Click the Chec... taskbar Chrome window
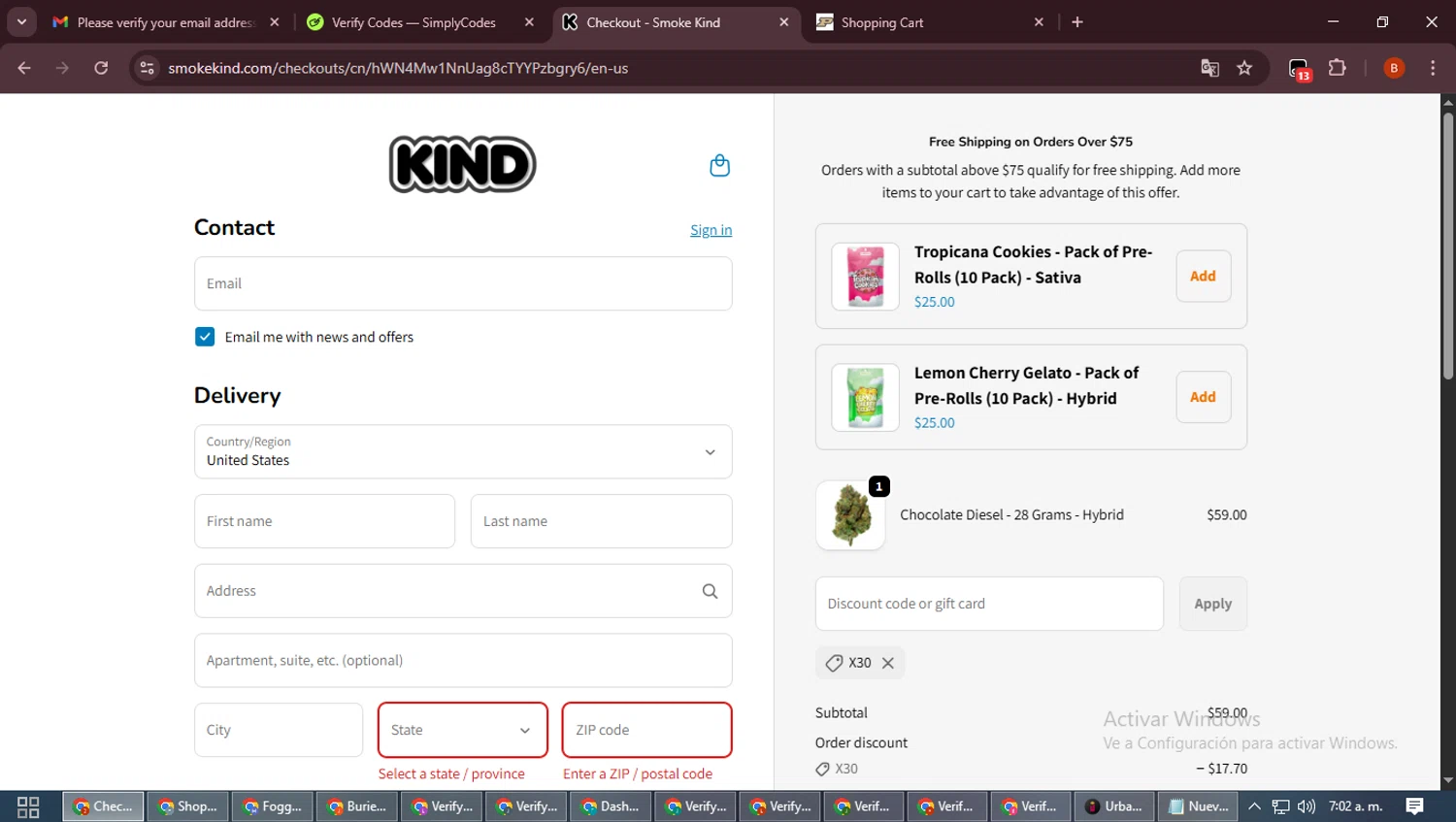Image resolution: width=1456 pixels, height=822 pixels. coord(104,806)
